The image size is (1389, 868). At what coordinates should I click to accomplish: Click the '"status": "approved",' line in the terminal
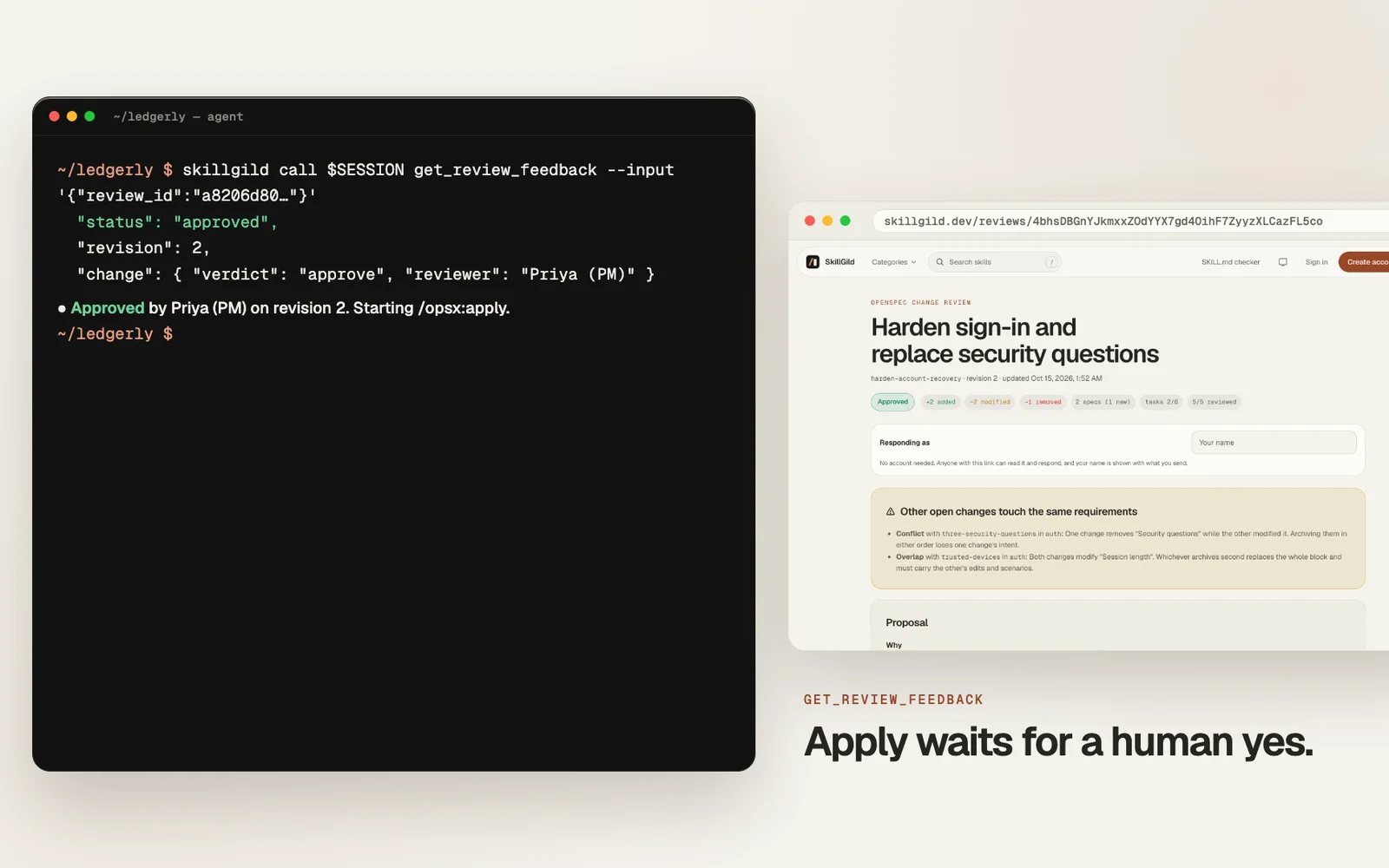(x=177, y=222)
